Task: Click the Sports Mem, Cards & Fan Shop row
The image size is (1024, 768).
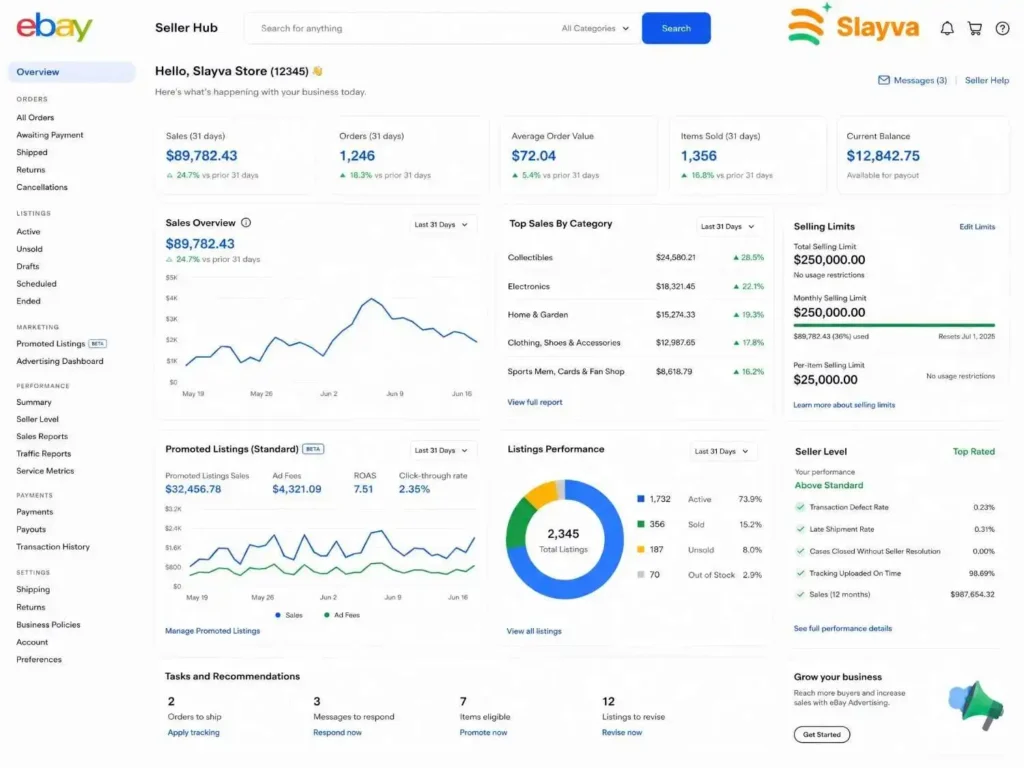Action: (635, 372)
